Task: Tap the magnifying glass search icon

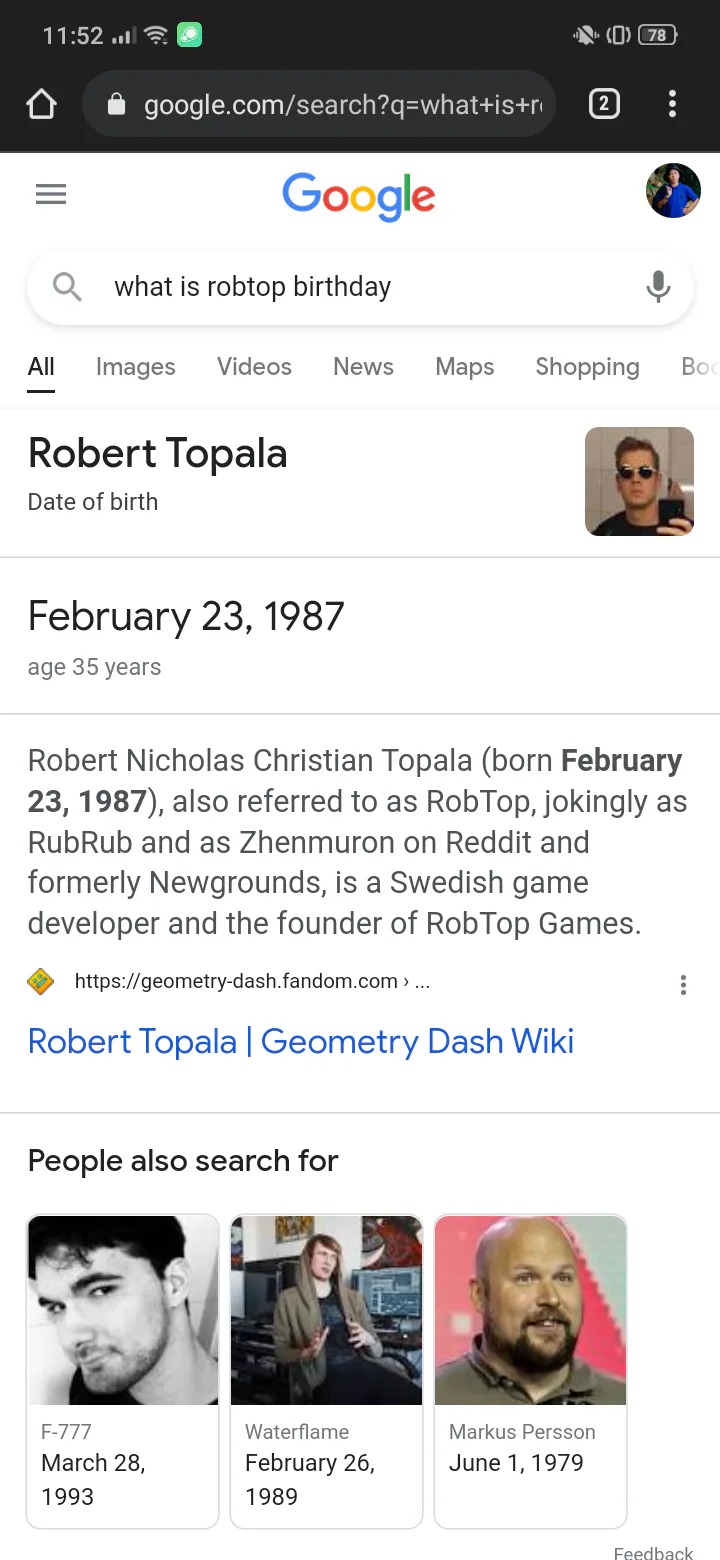Action: point(67,287)
